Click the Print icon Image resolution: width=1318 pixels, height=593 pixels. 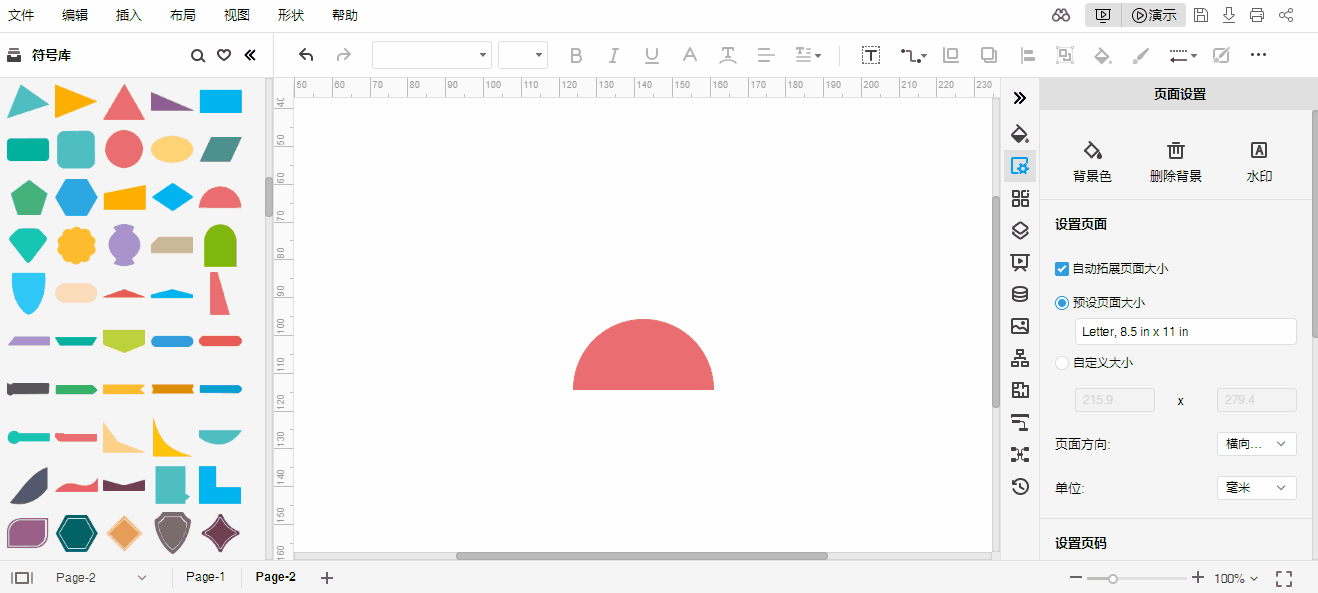click(1257, 15)
